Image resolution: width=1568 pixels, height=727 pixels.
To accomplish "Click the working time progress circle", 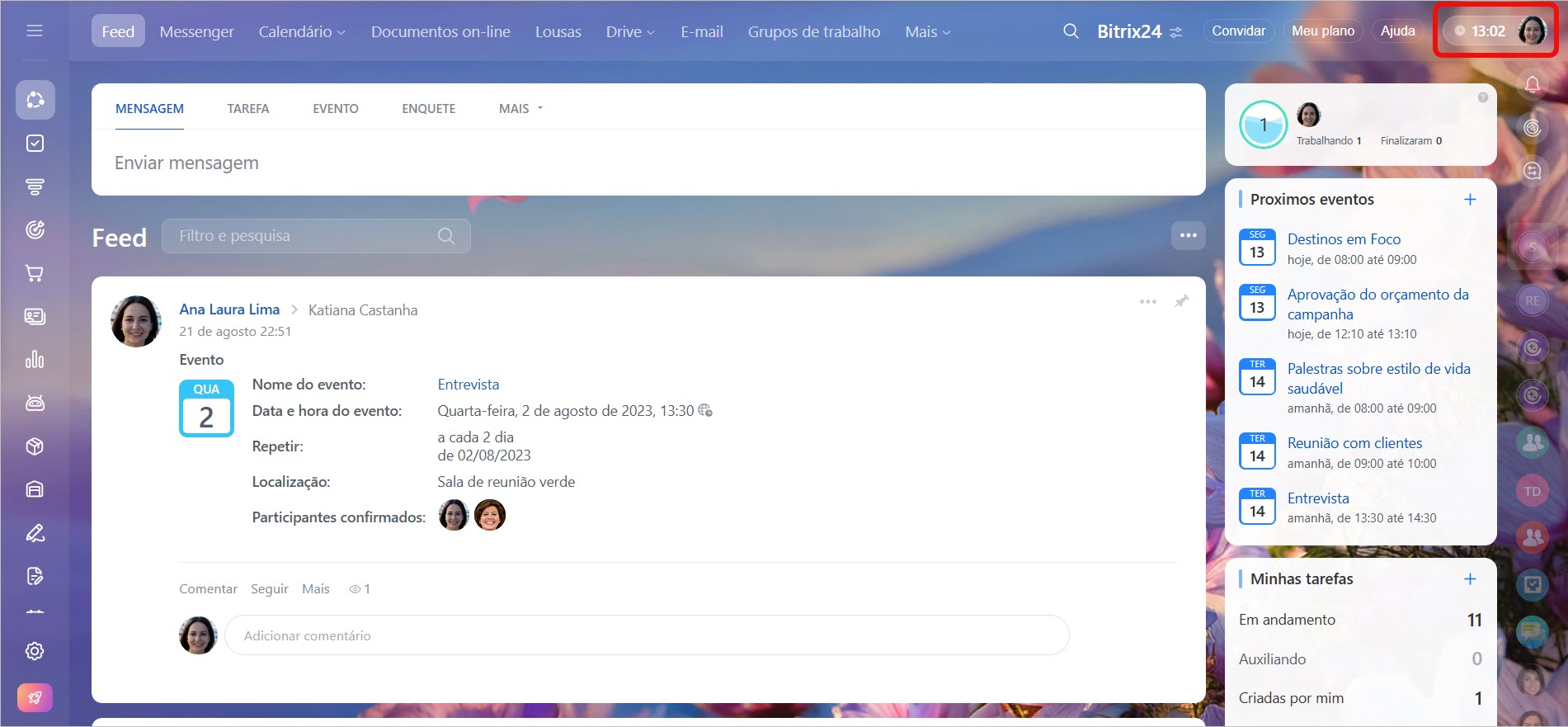I will 1263,125.
